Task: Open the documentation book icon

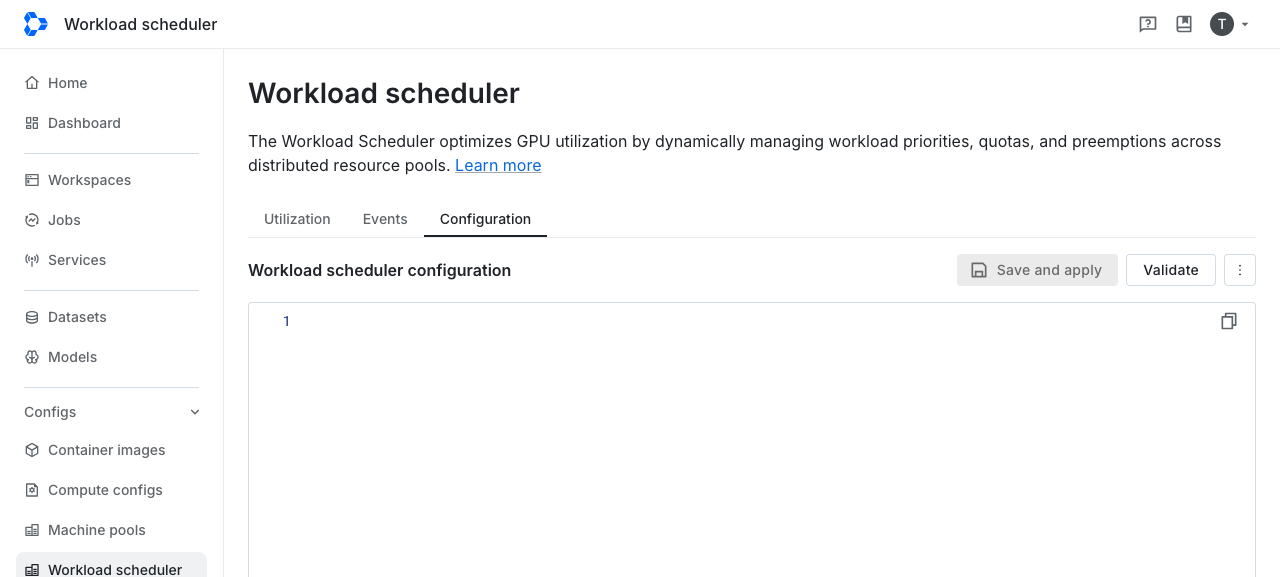Action: (x=1184, y=24)
